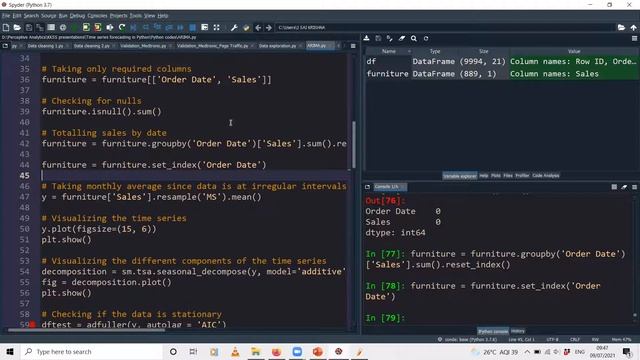Sort variables by Name column header
This screenshot has width=640, height=360.
tap(389, 51)
